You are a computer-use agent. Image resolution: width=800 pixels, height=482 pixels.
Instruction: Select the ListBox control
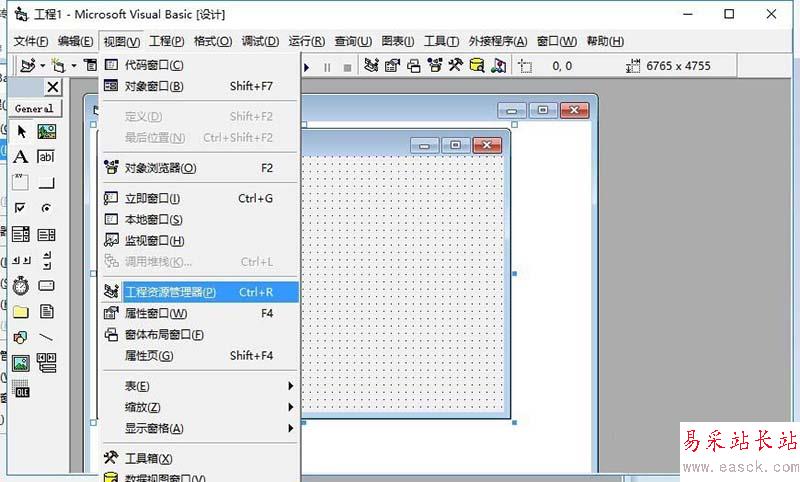pyautogui.click(x=46, y=234)
